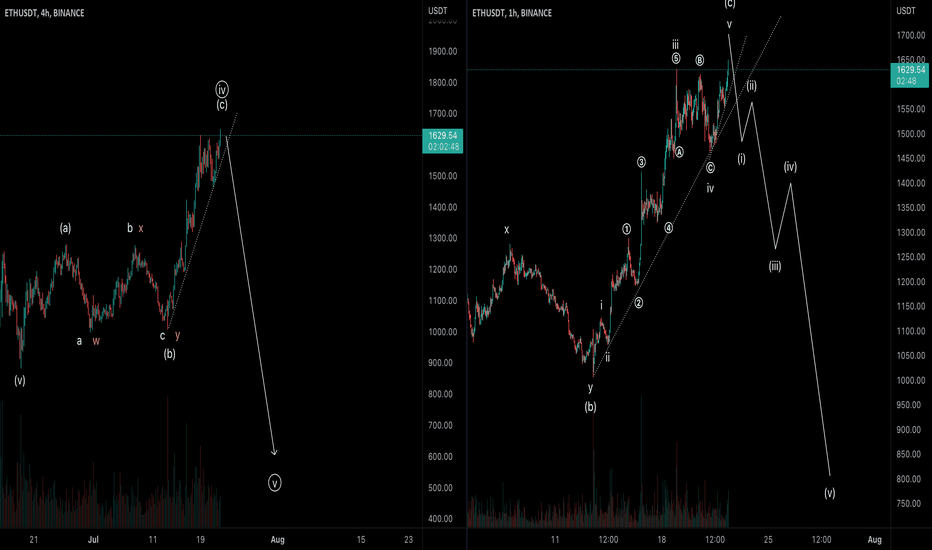
Task: Select the circled (iv) wave label on 4h chart
Action: click(222, 90)
